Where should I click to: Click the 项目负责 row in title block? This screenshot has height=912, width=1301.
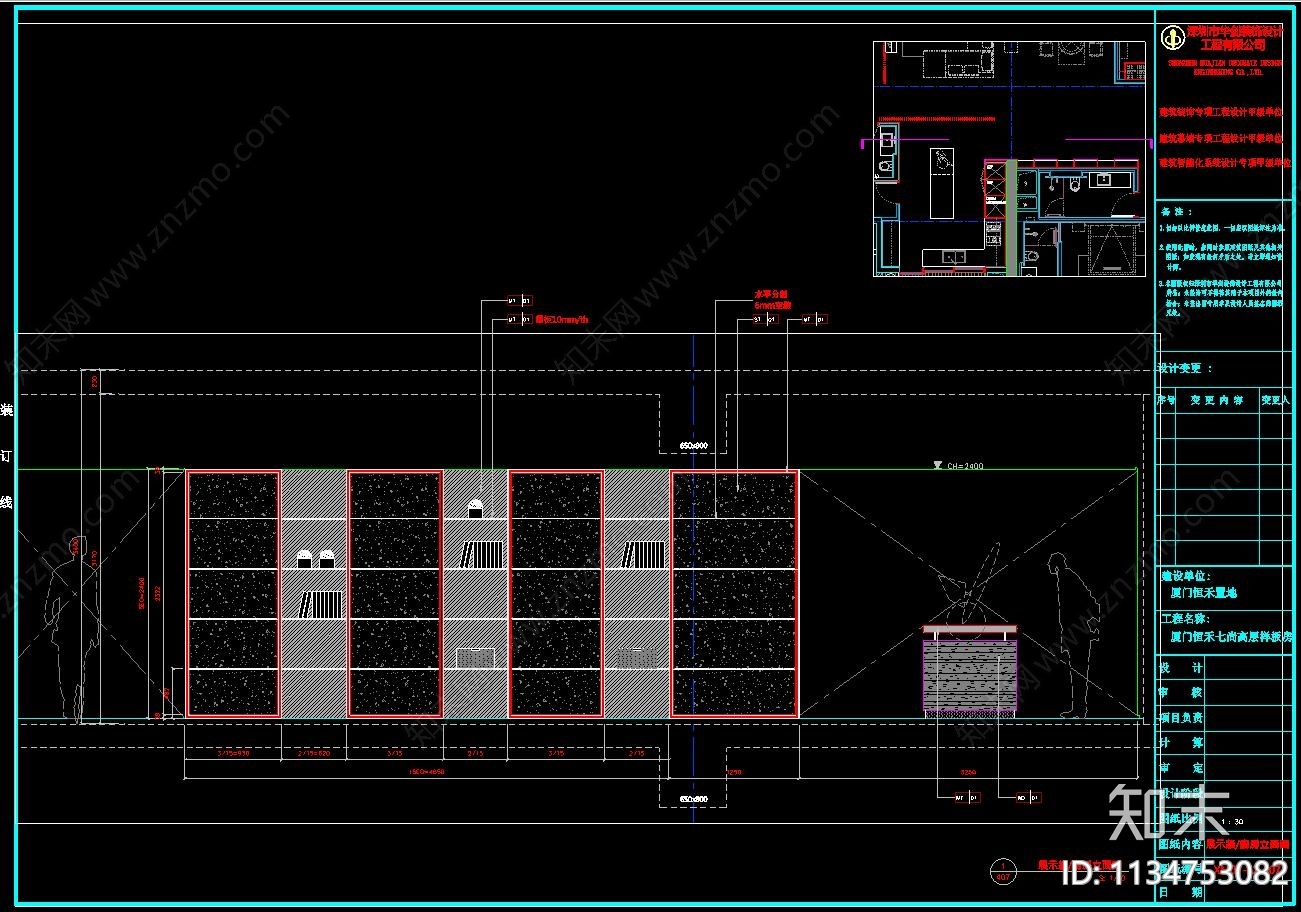(x=1224, y=717)
